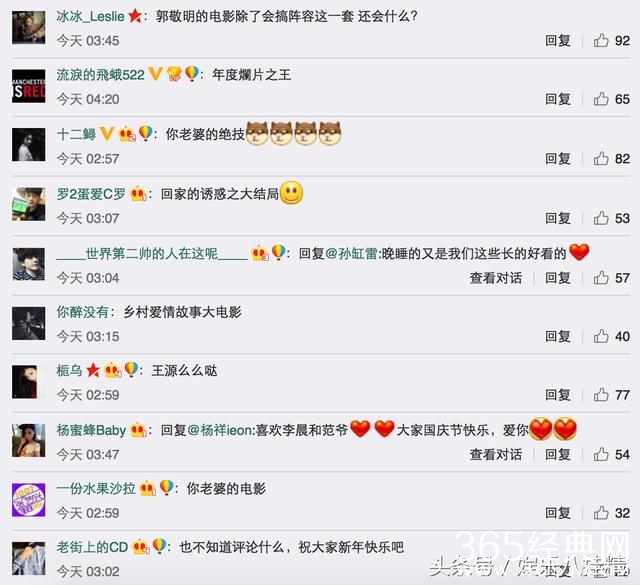Click thumbs-up on 王源么么哒 comment
This screenshot has height=585, width=640.
pos(601,395)
